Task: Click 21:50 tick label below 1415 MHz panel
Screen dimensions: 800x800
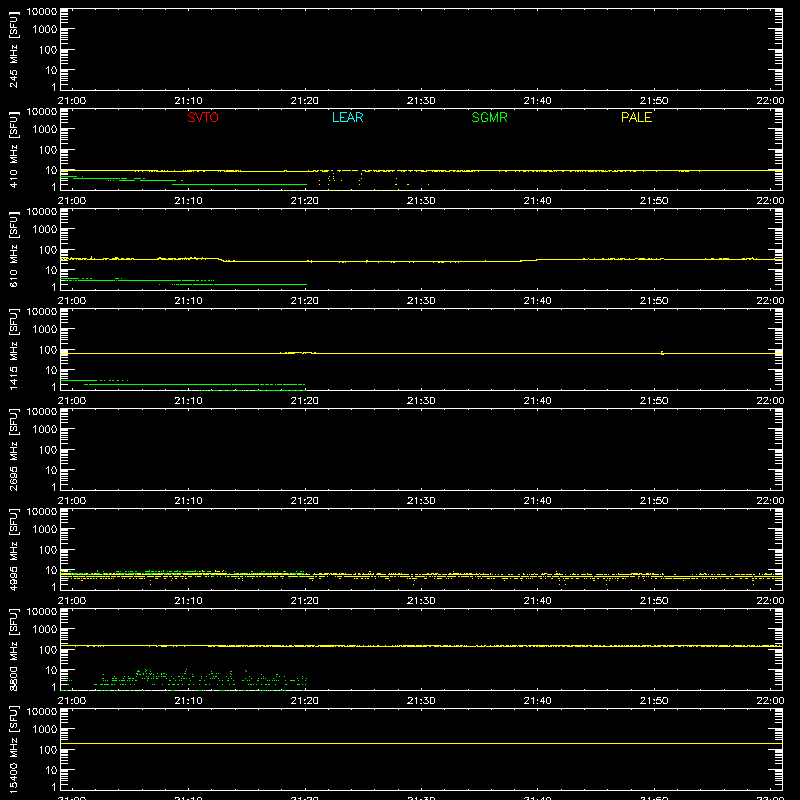Action: pyautogui.click(x=654, y=401)
